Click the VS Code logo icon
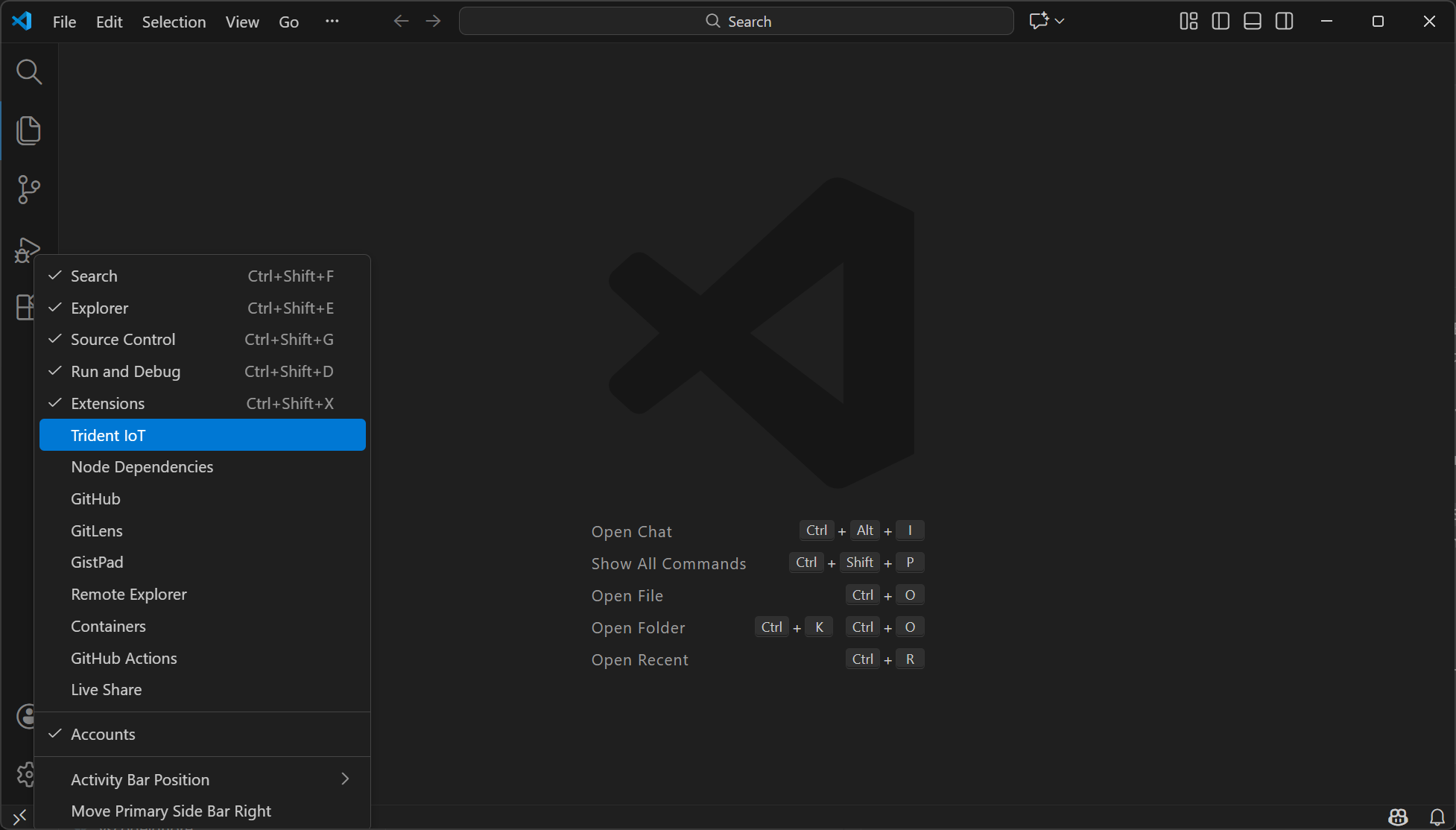 pyautogui.click(x=22, y=21)
